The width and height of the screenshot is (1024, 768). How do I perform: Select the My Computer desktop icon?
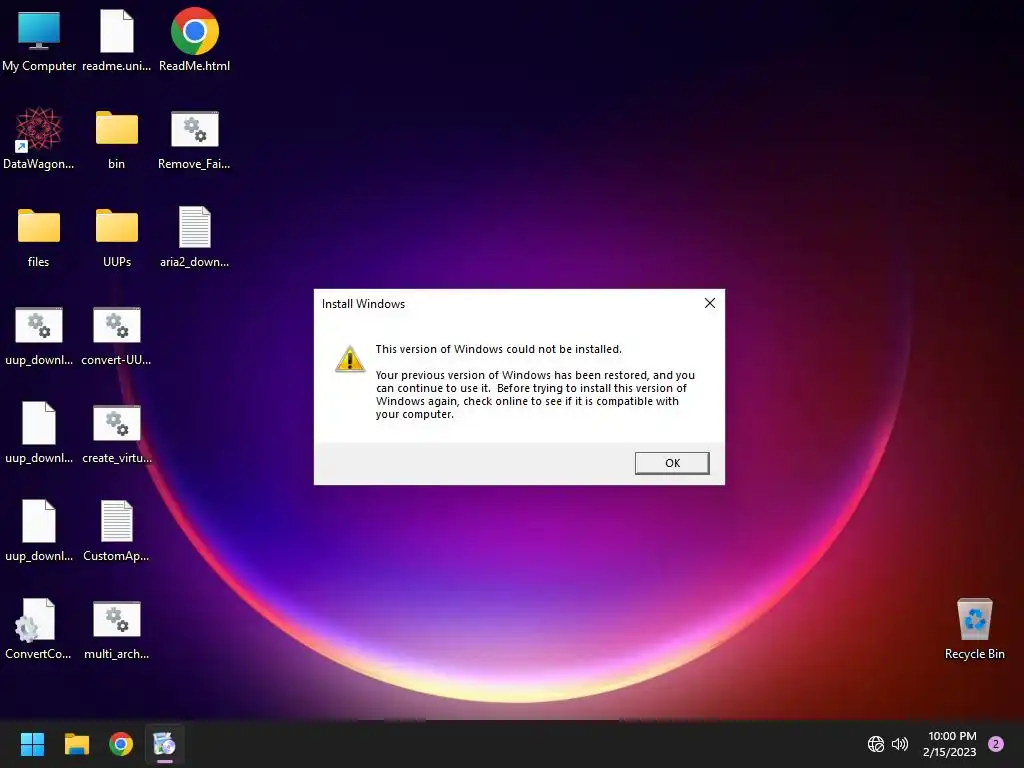click(x=39, y=40)
